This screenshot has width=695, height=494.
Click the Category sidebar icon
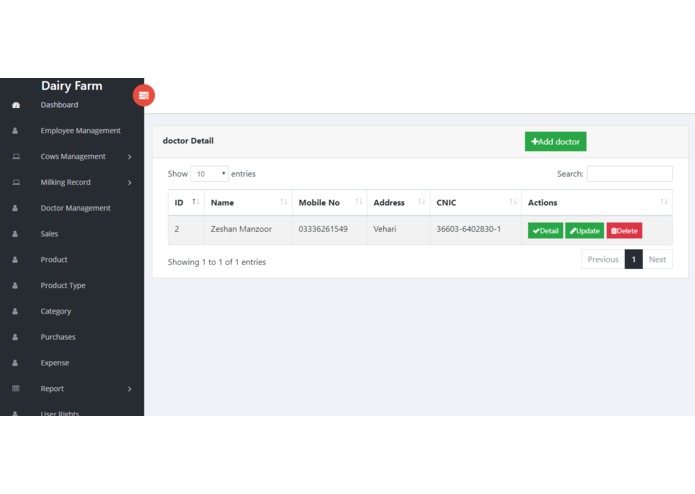coord(15,311)
